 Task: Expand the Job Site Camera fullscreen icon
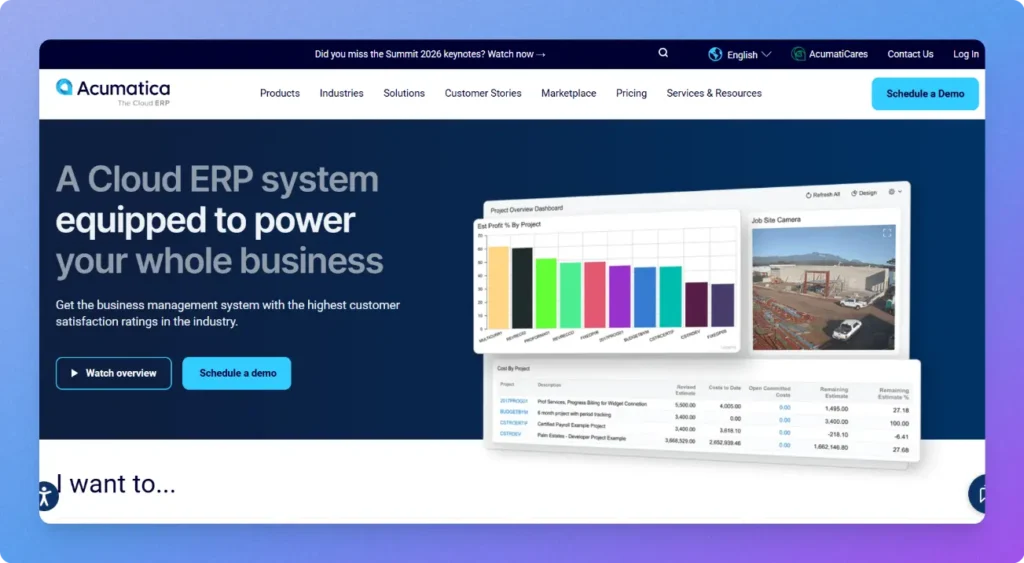coord(887,233)
